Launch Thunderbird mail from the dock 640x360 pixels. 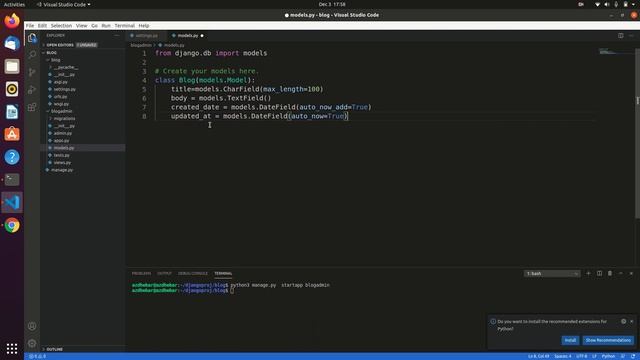[x=12, y=43]
